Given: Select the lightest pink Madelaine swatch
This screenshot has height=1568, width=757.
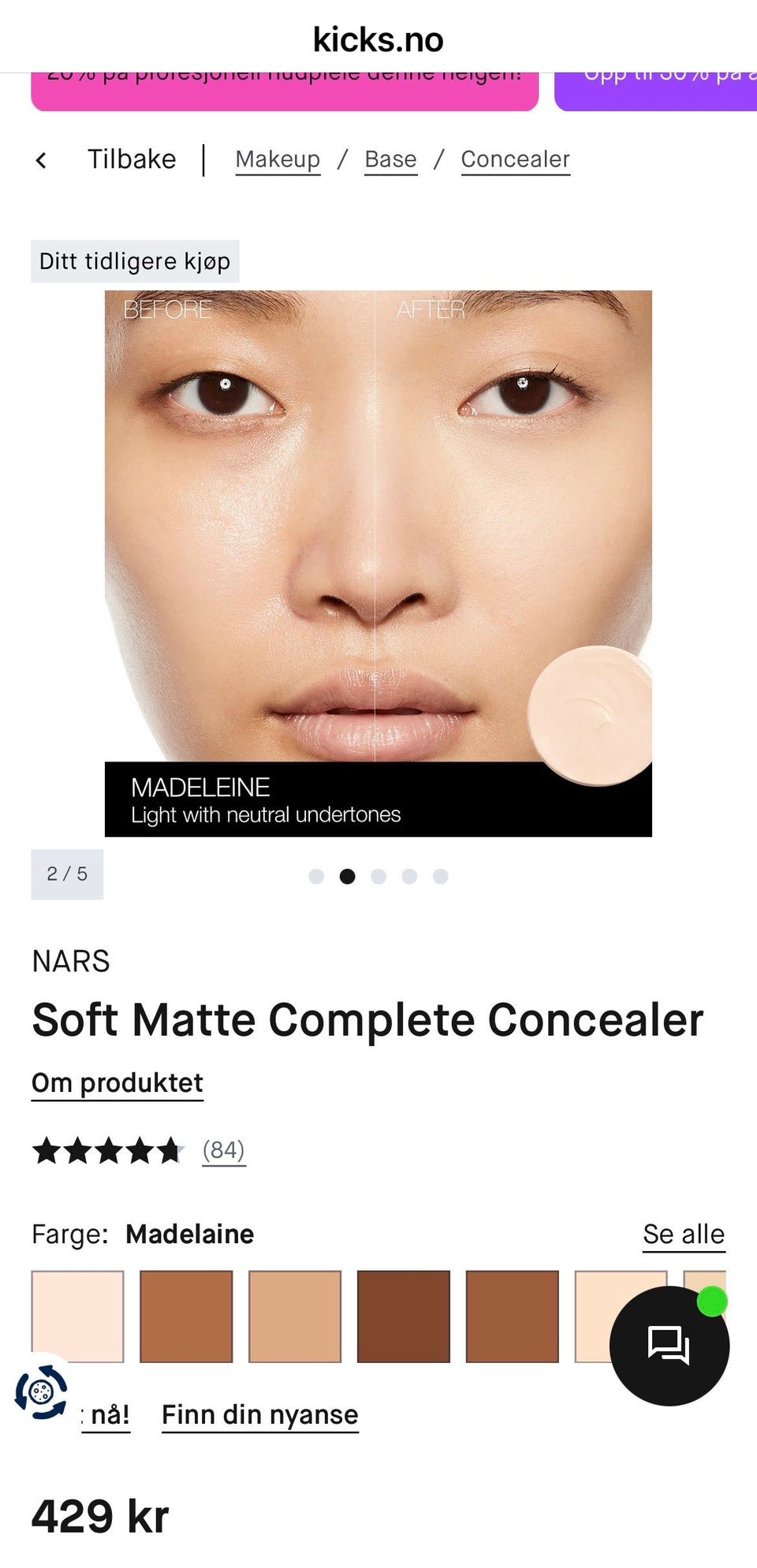Looking at the screenshot, I should (x=77, y=1316).
